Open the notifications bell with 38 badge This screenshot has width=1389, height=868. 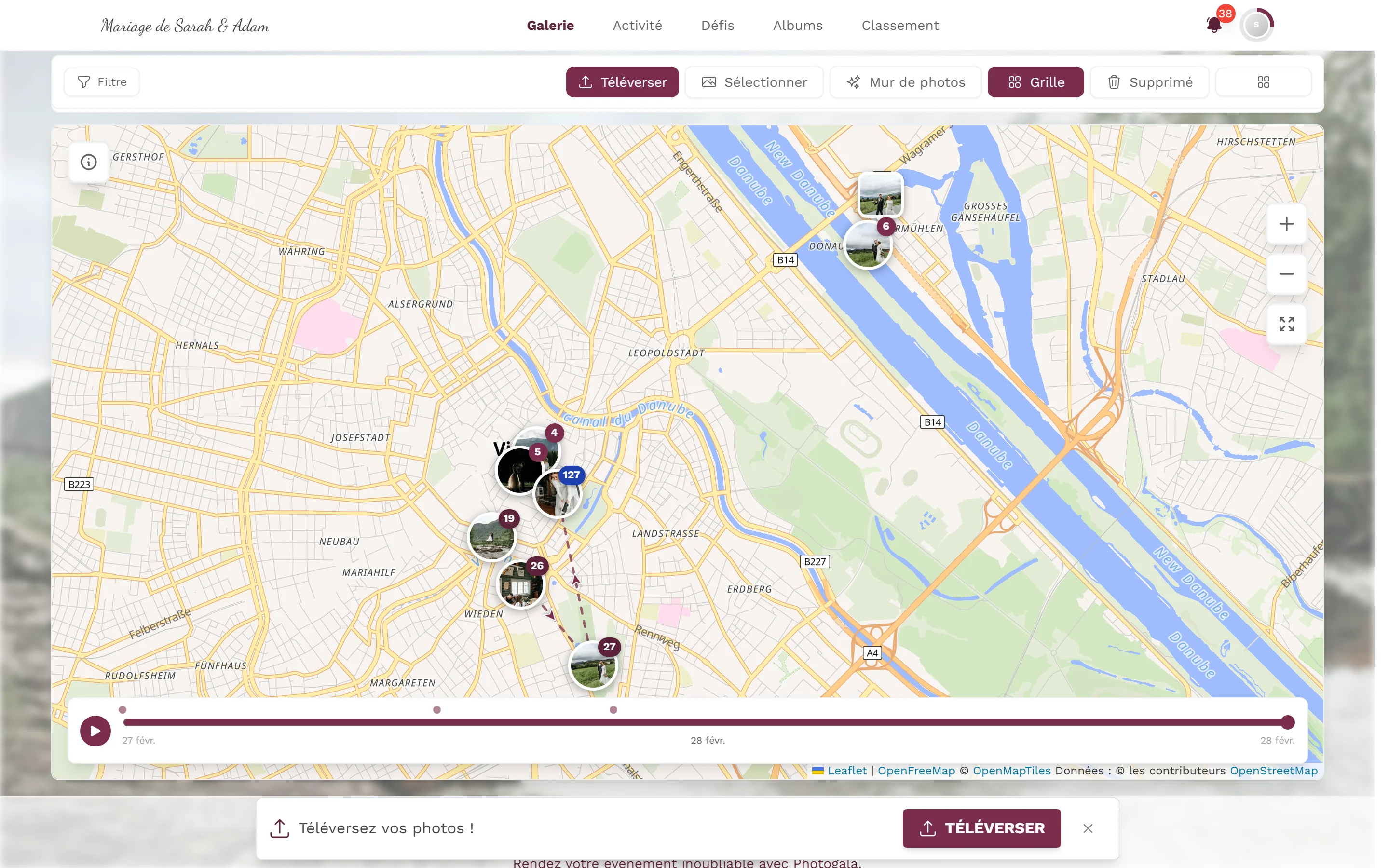1214,25
